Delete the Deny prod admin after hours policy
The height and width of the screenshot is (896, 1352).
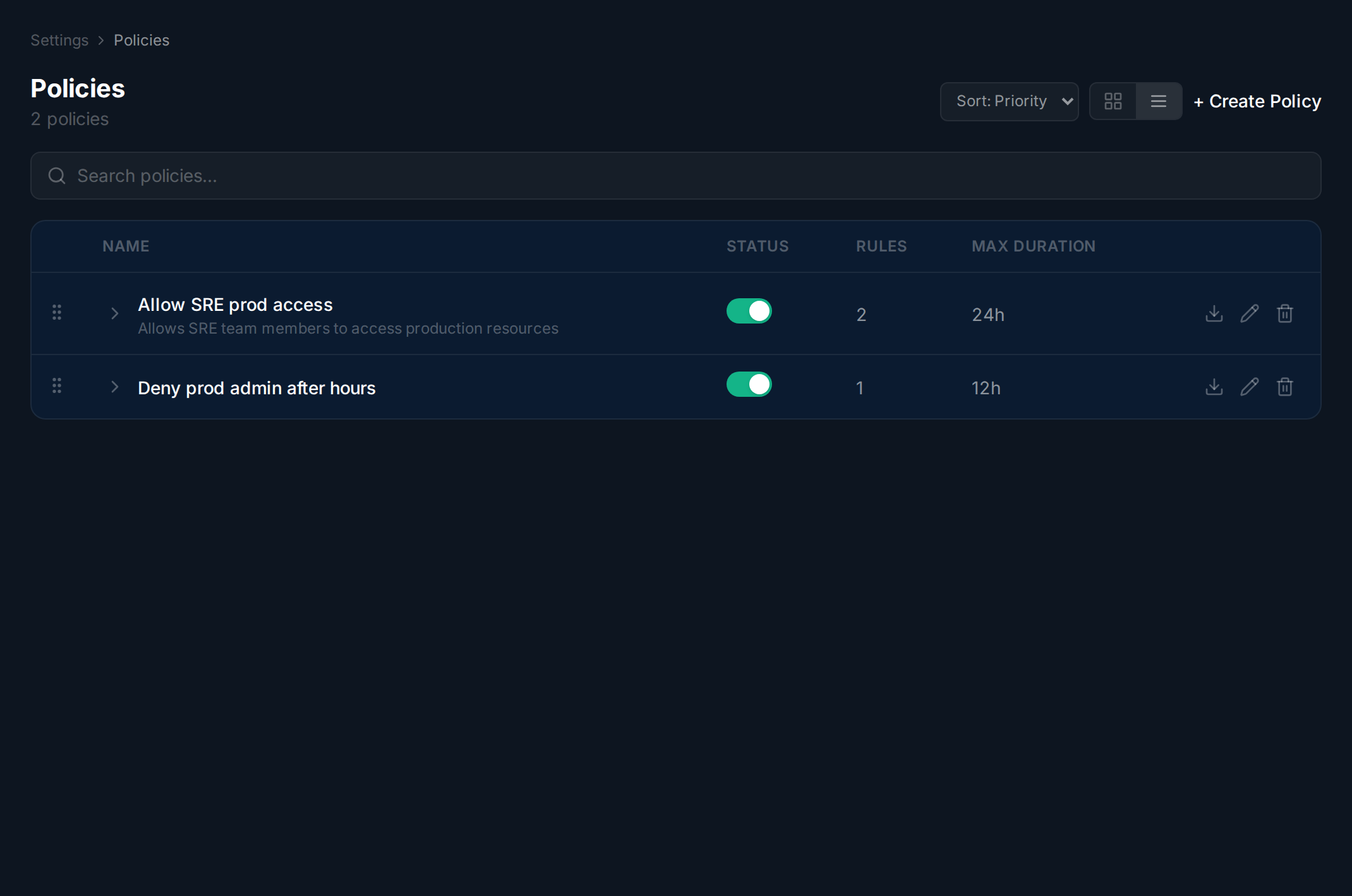(x=1285, y=387)
